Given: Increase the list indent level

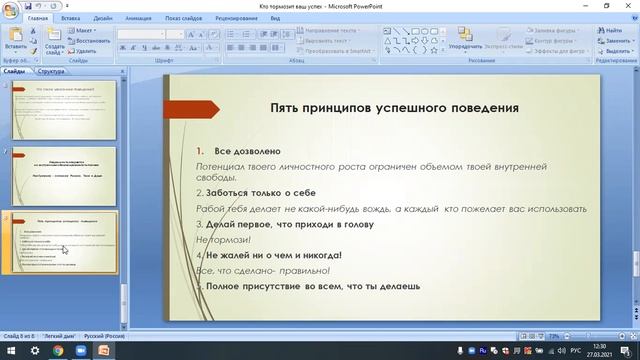Looking at the screenshot, I should pos(274,34).
